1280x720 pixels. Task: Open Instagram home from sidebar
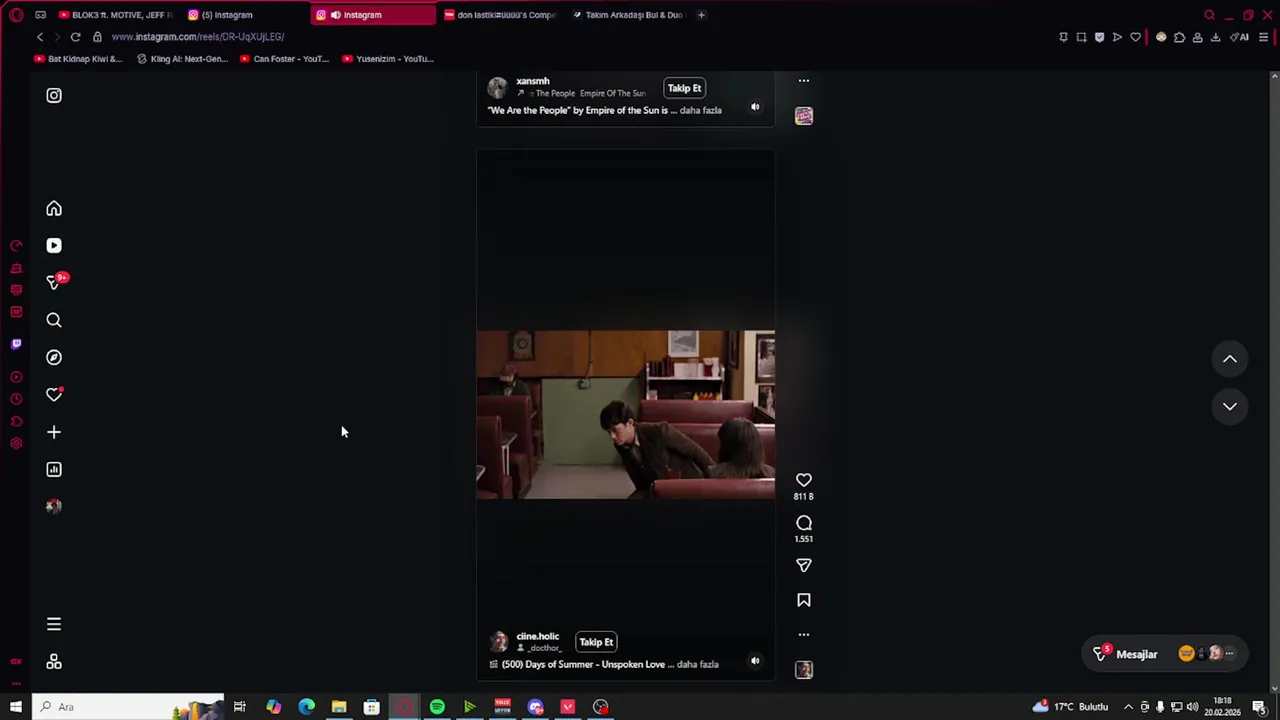click(54, 209)
